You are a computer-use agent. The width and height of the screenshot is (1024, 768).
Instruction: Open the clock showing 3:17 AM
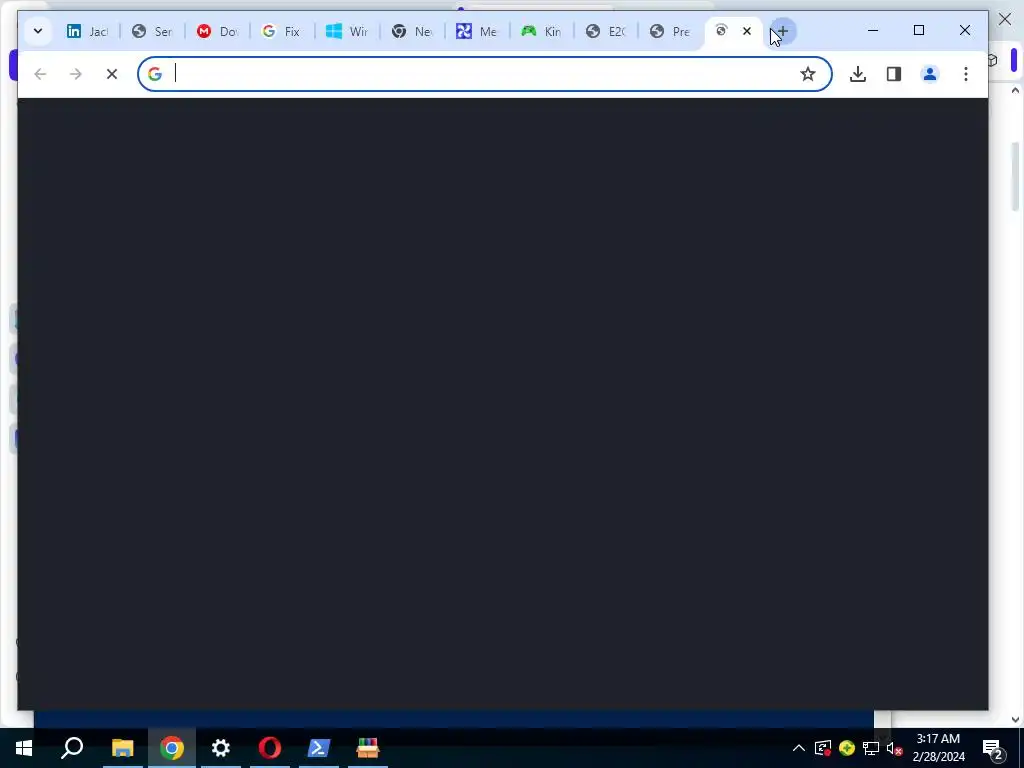[938, 748]
